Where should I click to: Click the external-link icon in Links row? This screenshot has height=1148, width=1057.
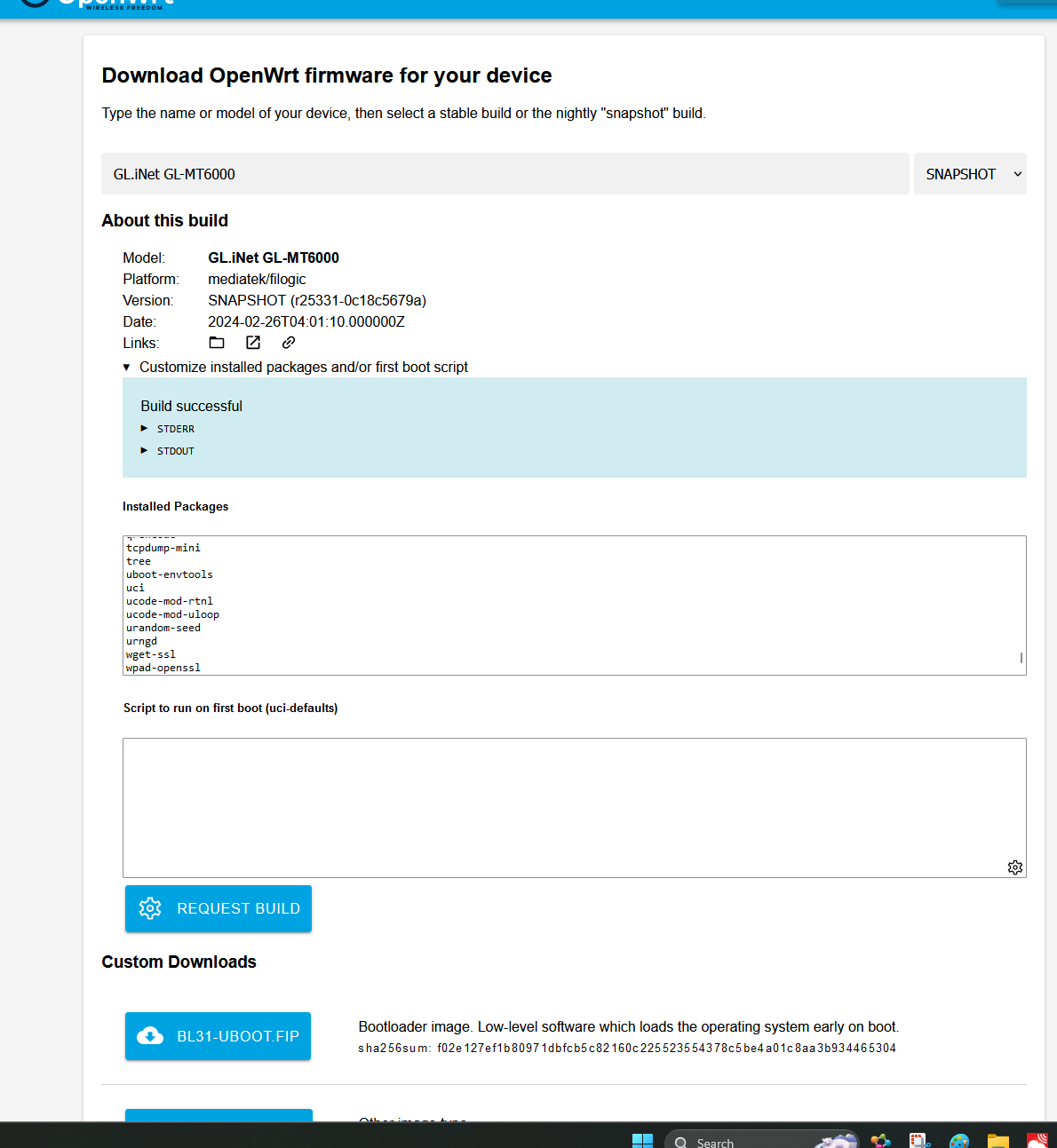point(253,343)
